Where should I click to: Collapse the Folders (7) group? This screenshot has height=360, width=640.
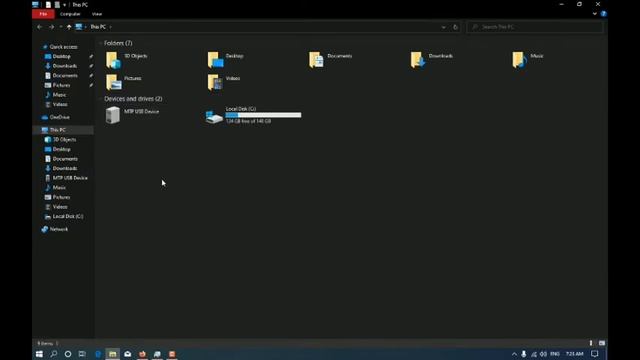[x=100, y=43]
